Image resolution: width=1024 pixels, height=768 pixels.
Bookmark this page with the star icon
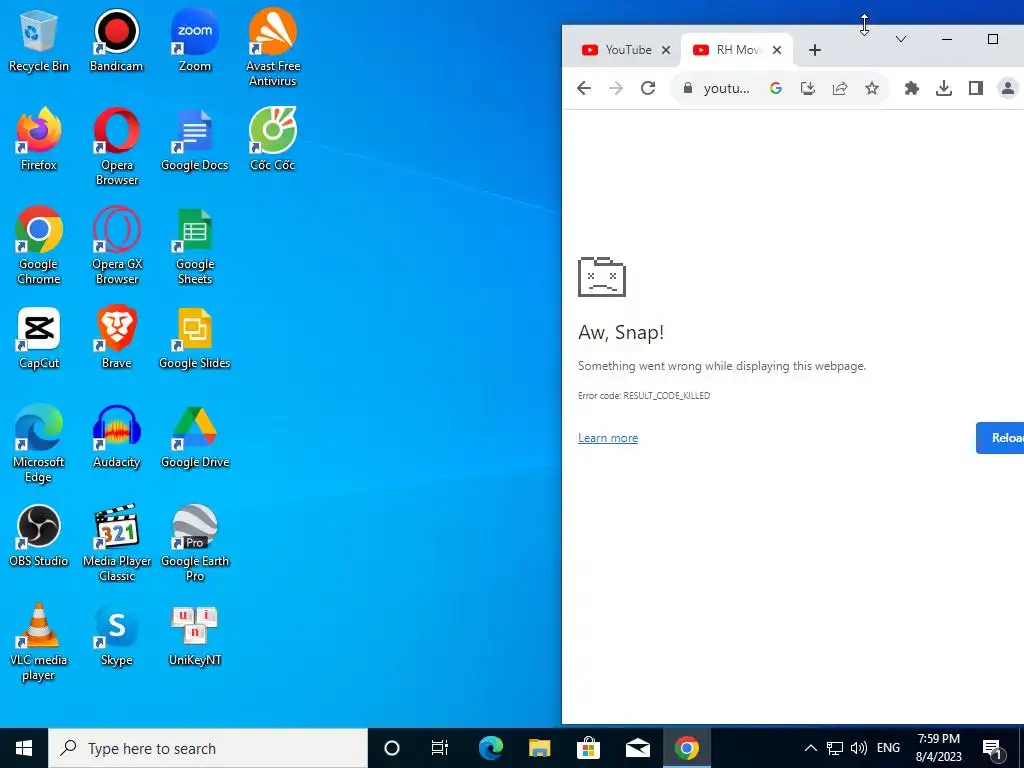tap(872, 88)
